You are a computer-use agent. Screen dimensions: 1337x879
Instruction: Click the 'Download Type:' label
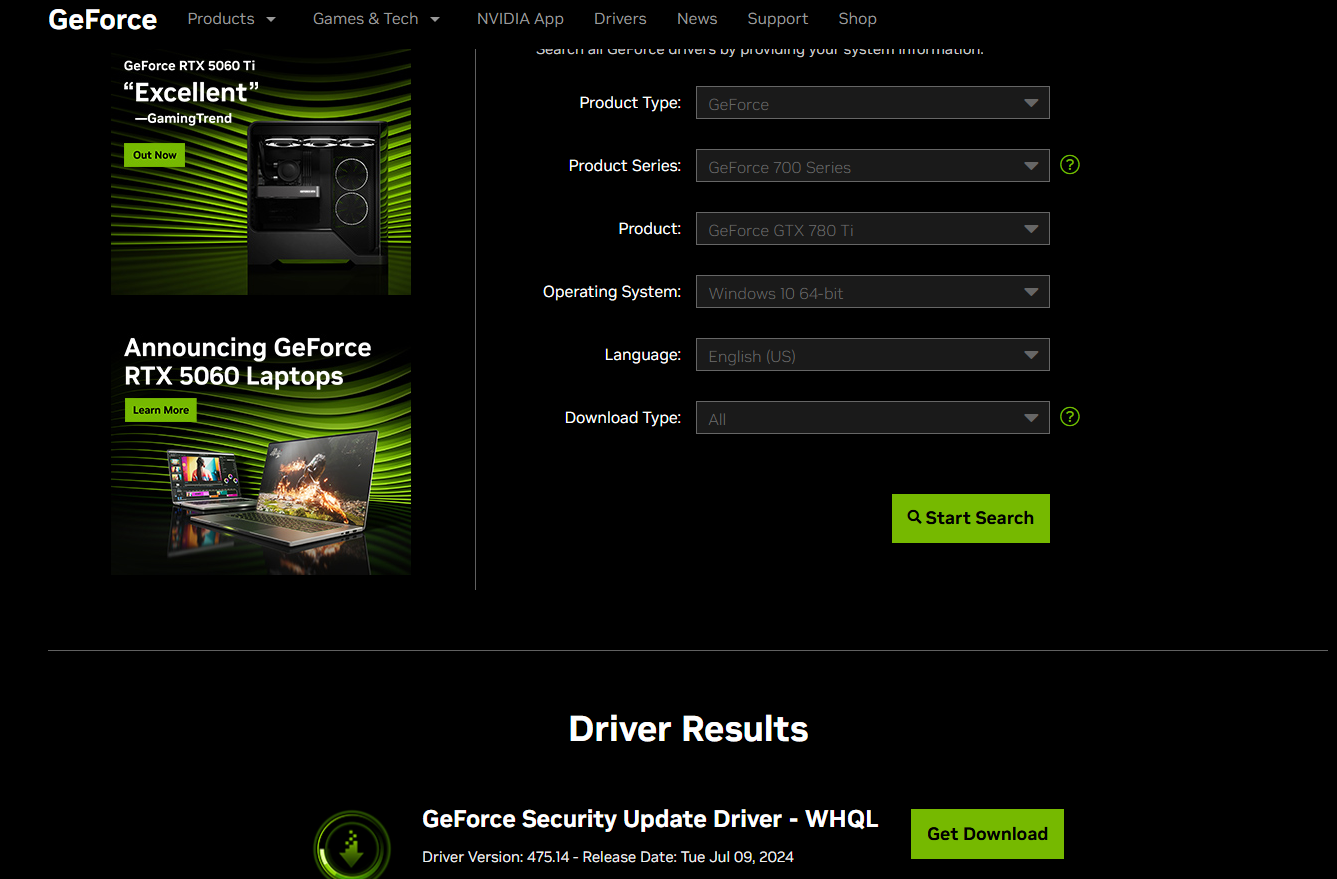click(x=623, y=418)
